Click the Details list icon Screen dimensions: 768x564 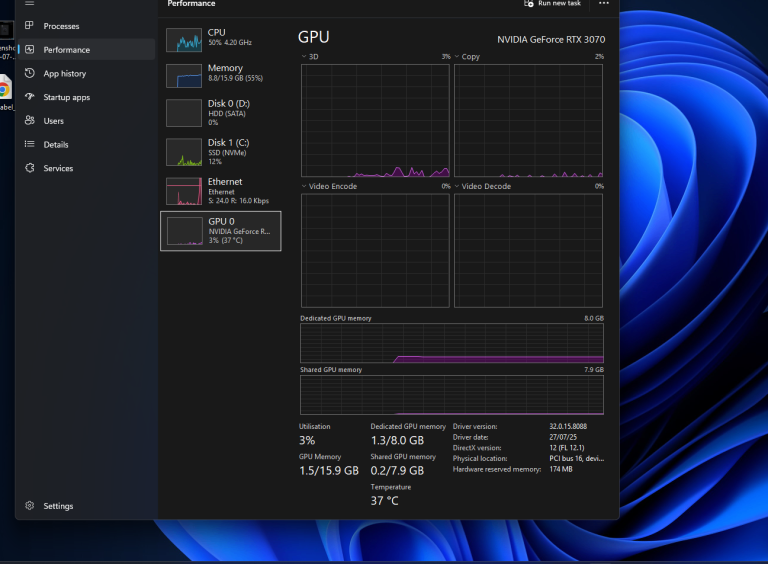pyautogui.click(x=30, y=145)
